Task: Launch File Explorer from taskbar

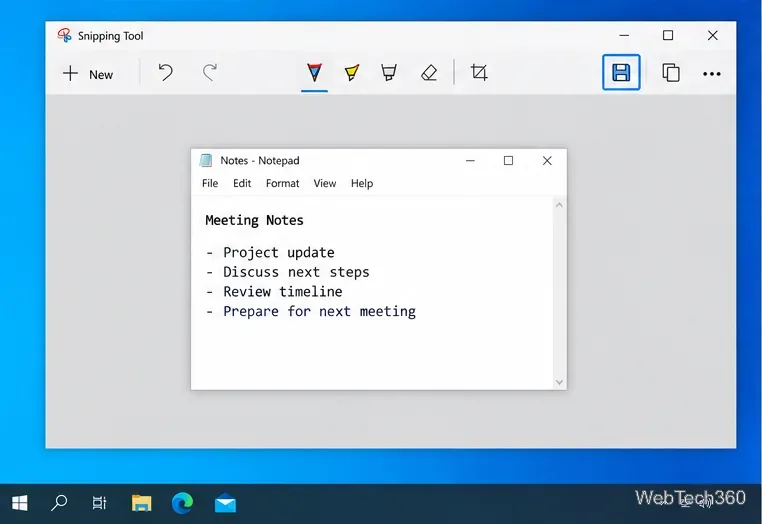Action: click(x=141, y=503)
